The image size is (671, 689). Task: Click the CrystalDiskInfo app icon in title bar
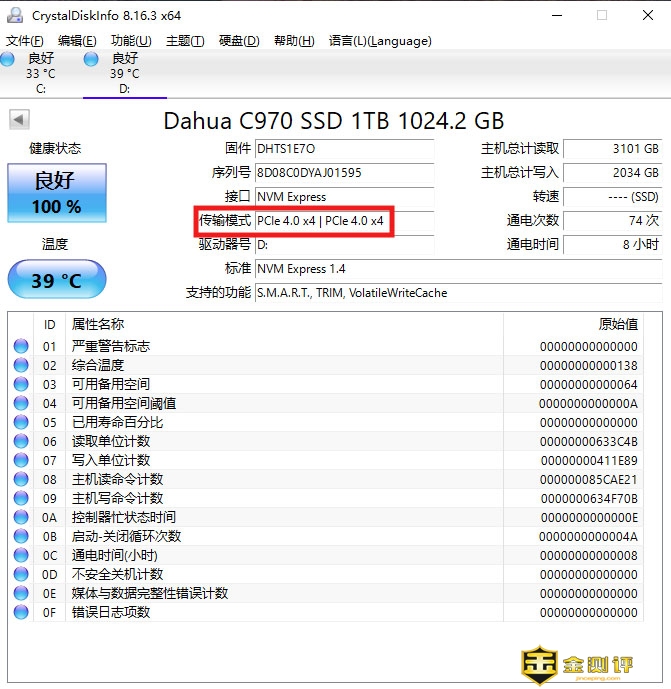pyautogui.click(x=16, y=15)
